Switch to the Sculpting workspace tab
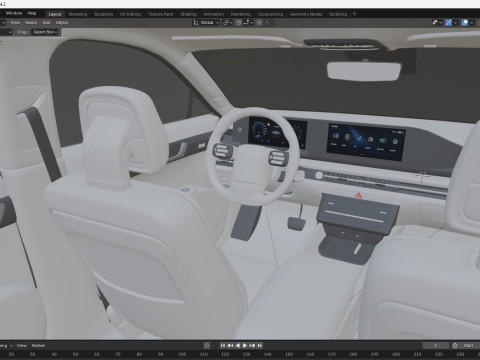Image resolution: width=480 pixels, height=360 pixels. [103, 14]
